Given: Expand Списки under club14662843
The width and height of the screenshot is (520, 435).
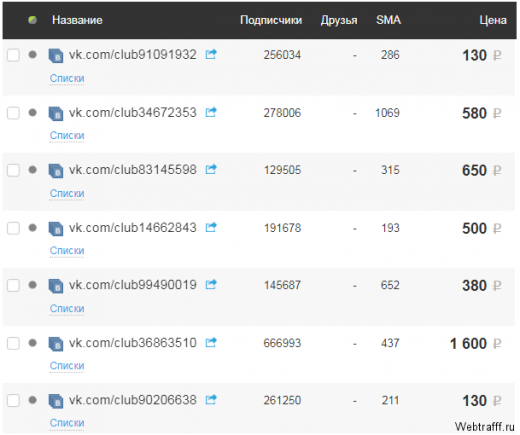Looking at the screenshot, I should click(67, 251).
